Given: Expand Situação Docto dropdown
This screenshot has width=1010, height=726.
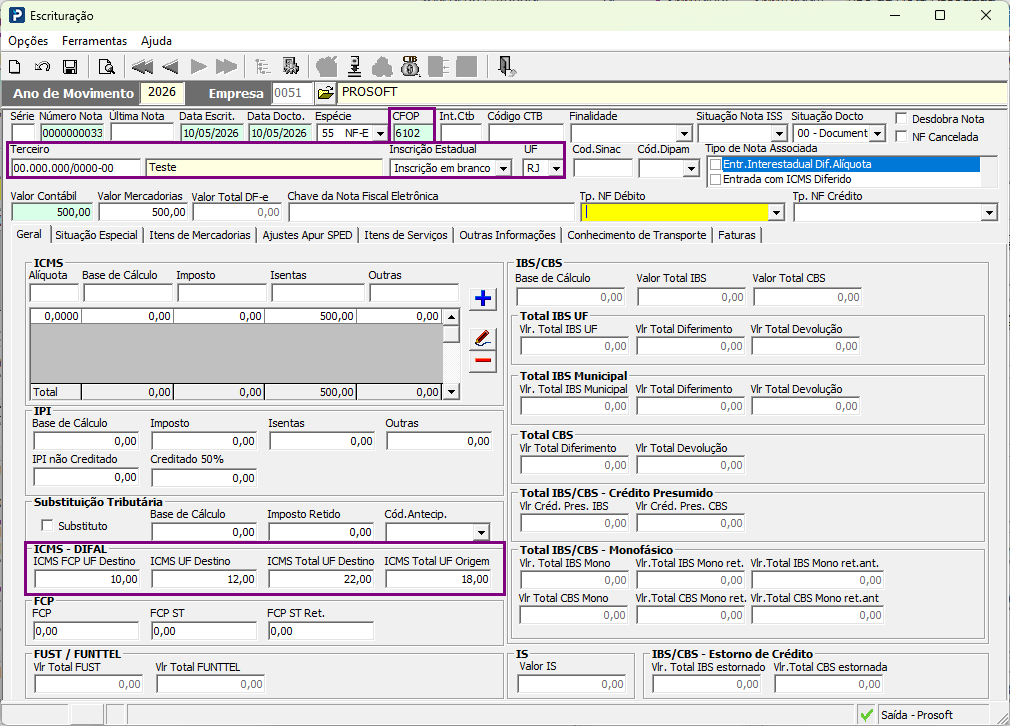Looking at the screenshot, I should (877, 133).
